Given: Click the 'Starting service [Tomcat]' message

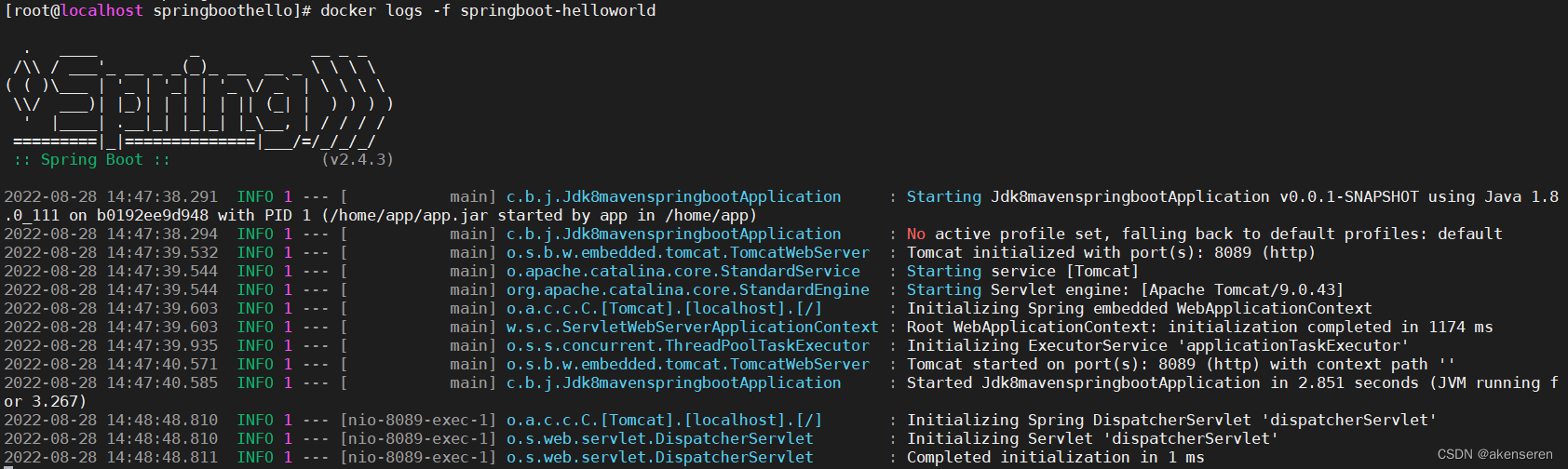Looking at the screenshot, I should (x=1023, y=272).
